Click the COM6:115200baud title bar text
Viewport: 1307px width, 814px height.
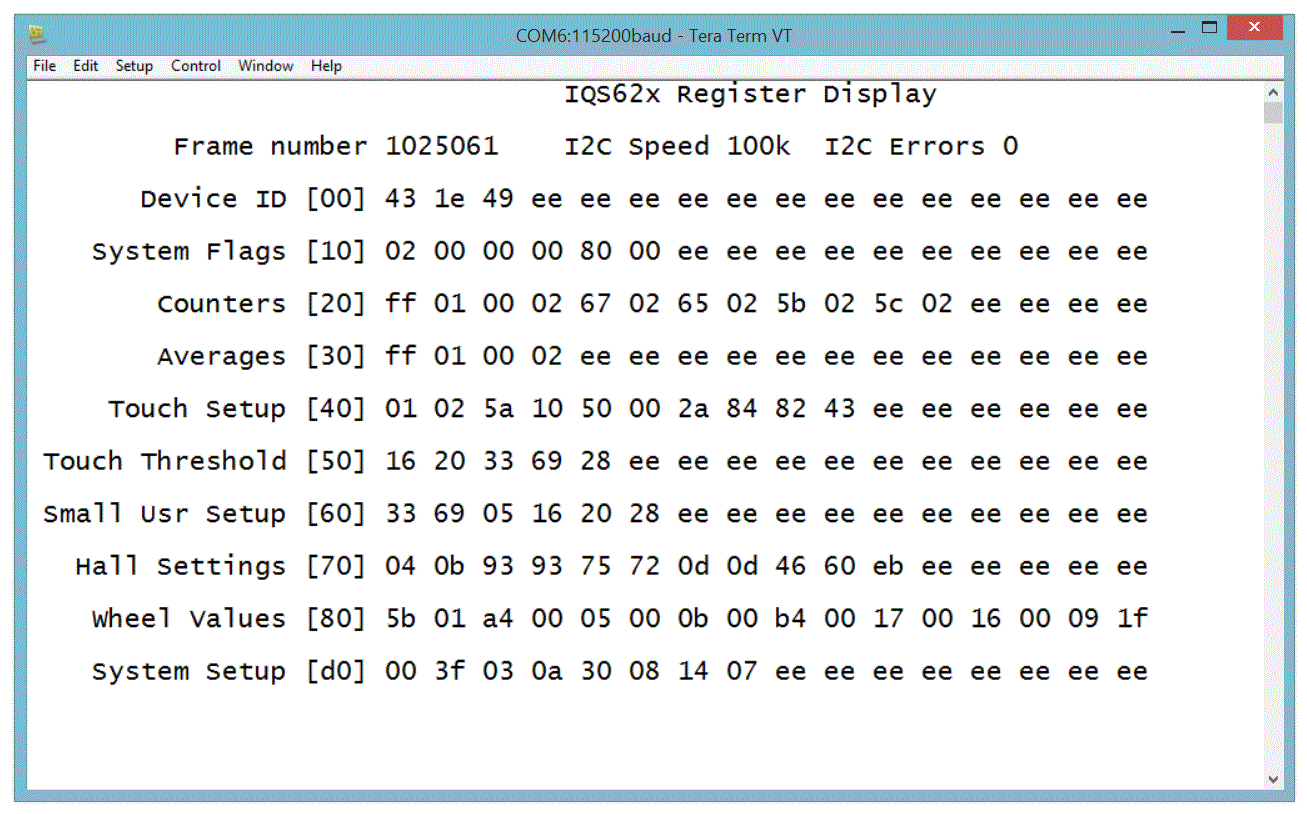[654, 36]
